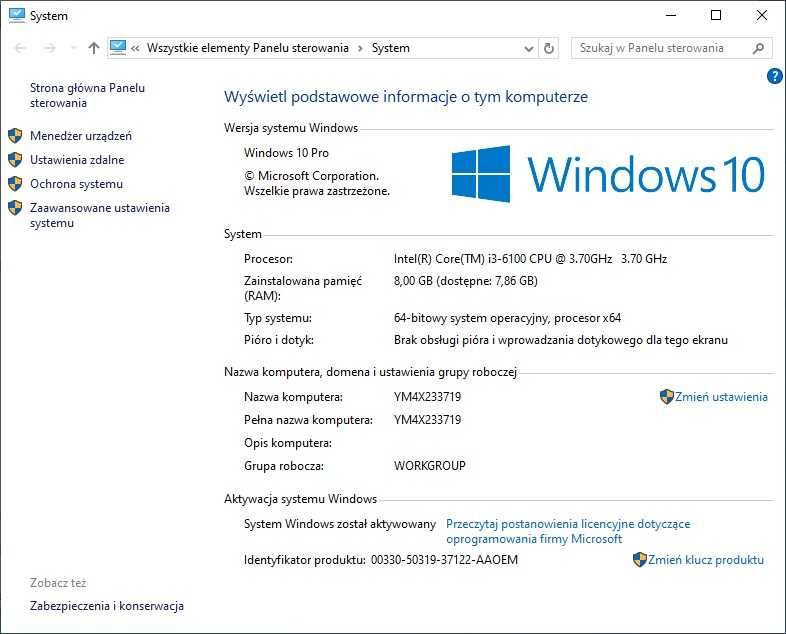
Task: Expand the address bar history chevron
Action: (x=528, y=49)
